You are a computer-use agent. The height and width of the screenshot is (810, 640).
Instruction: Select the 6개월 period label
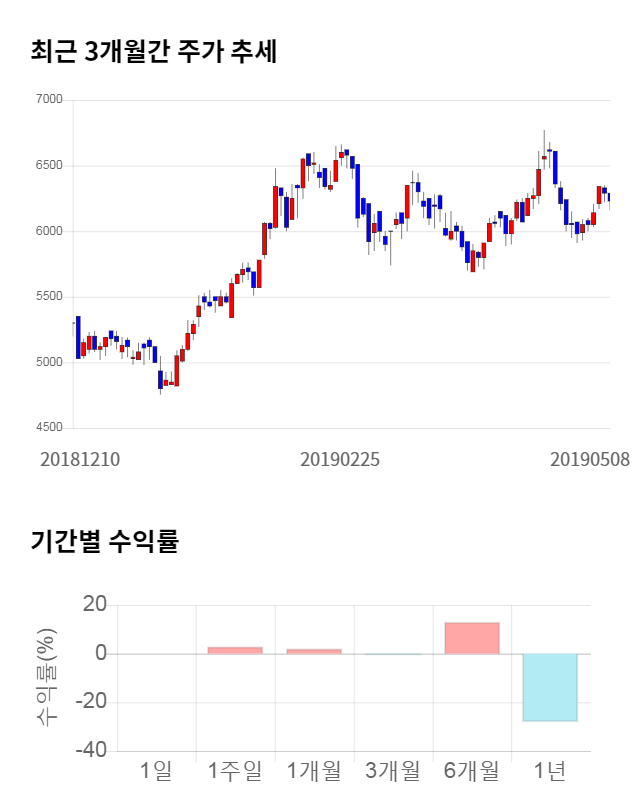[472, 771]
